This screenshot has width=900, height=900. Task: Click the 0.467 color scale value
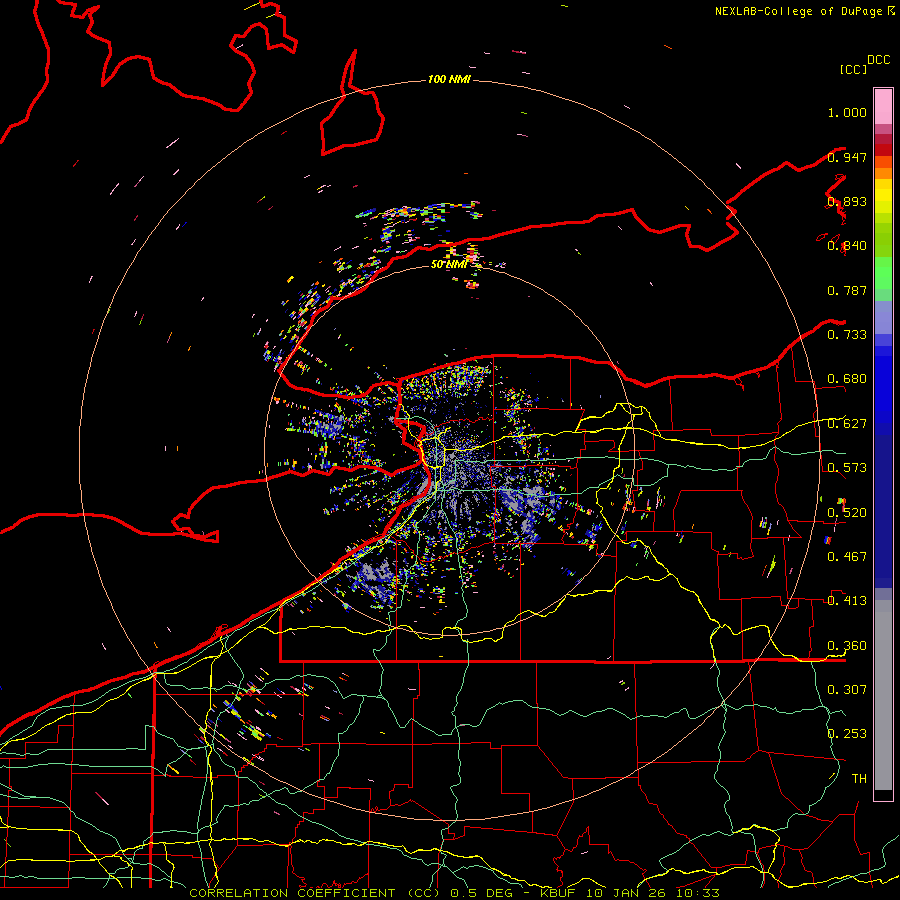click(847, 556)
